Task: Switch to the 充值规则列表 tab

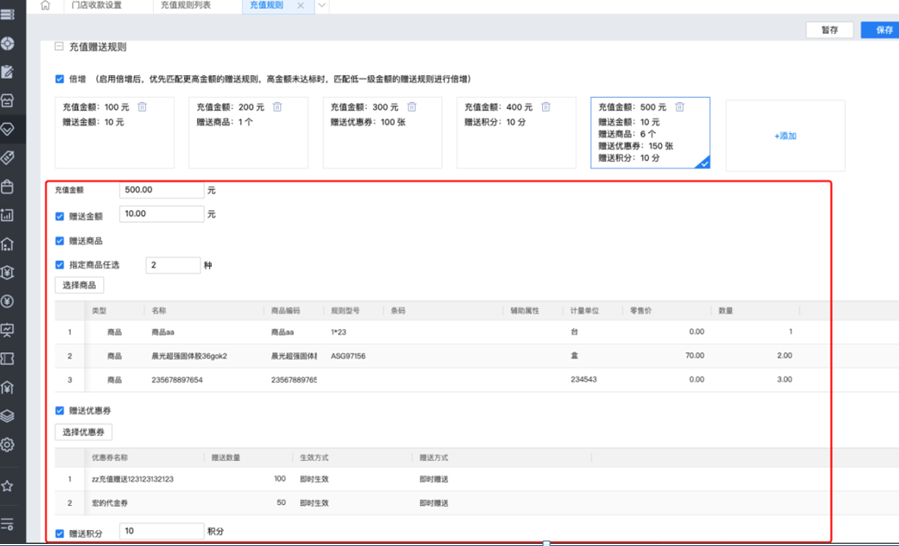Action: click(185, 6)
